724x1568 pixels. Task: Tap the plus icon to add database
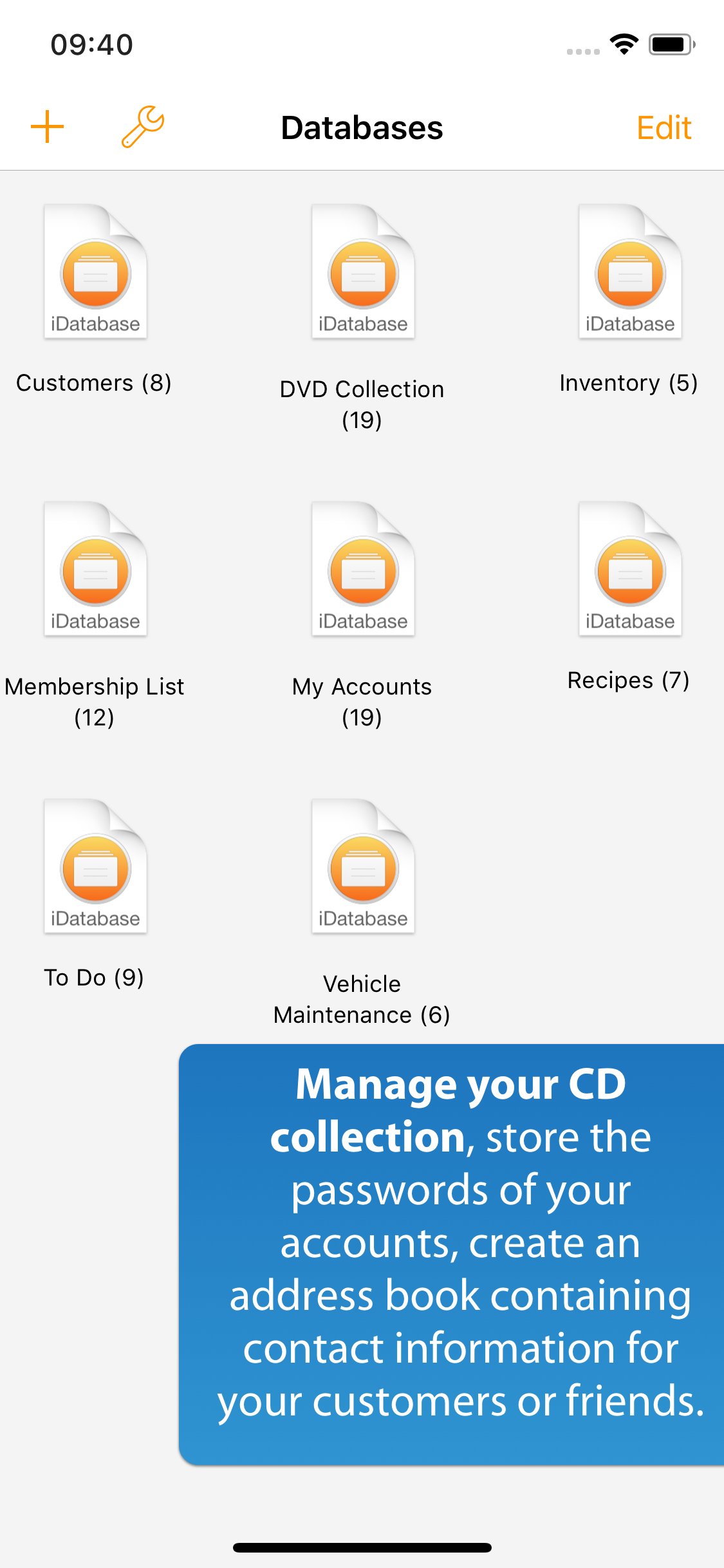pyautogui.click(x=47, y=127)
